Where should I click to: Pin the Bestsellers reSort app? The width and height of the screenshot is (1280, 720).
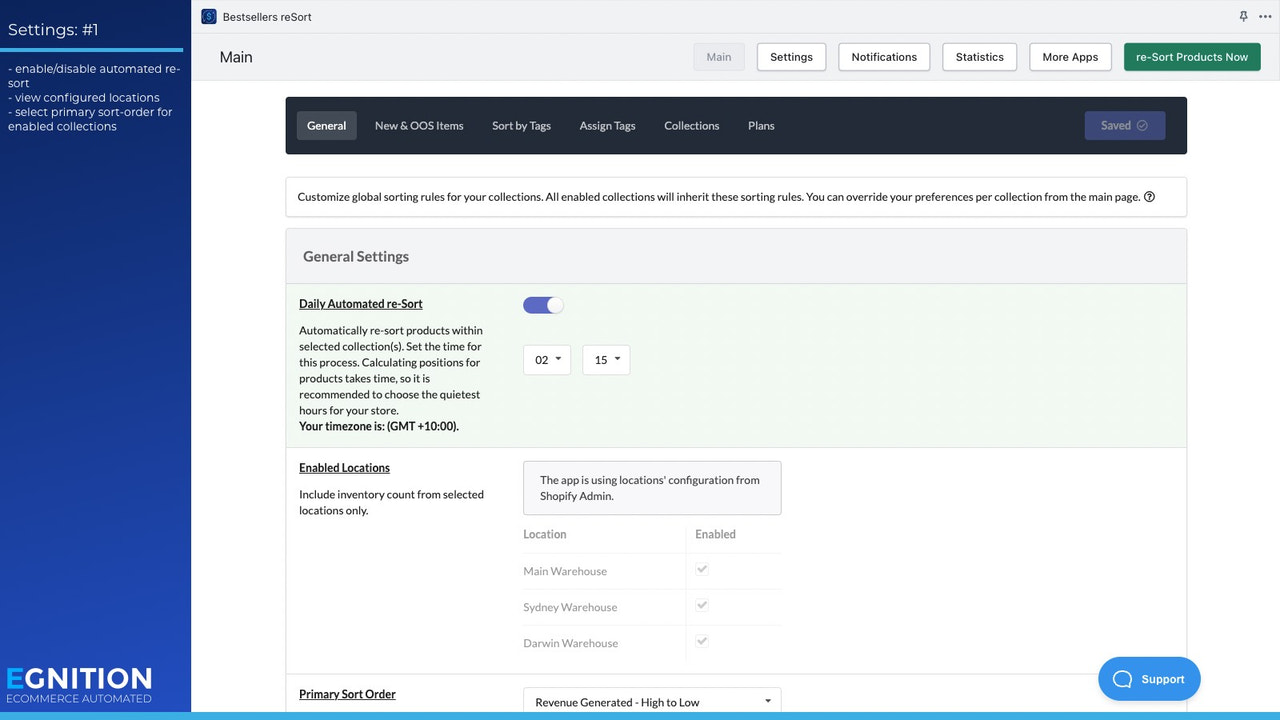tap(1243, 16)
